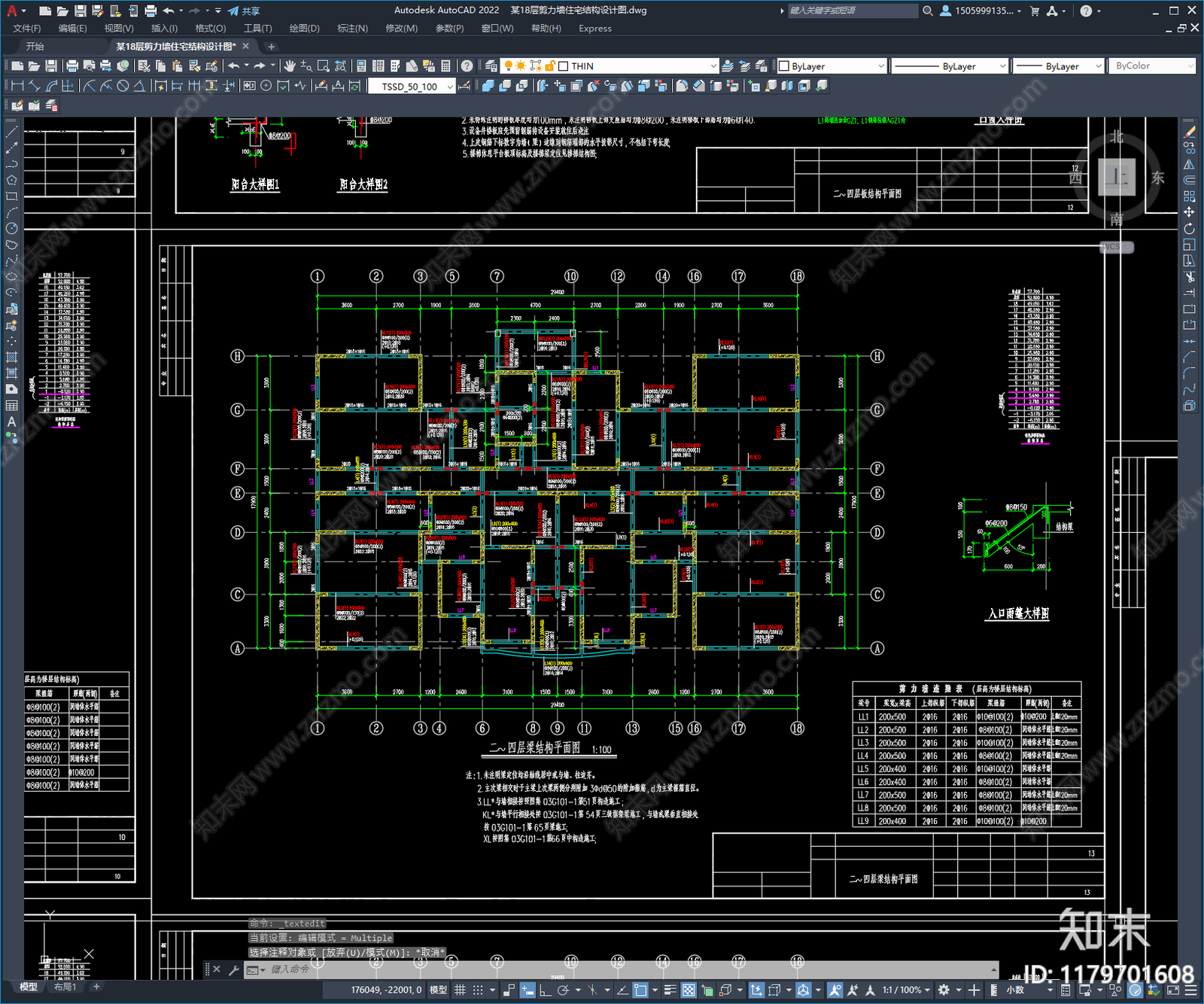Switch to the 布局1 layout tab
This screenshot has width=1204, height=1004.
click(x=65, y=987)
